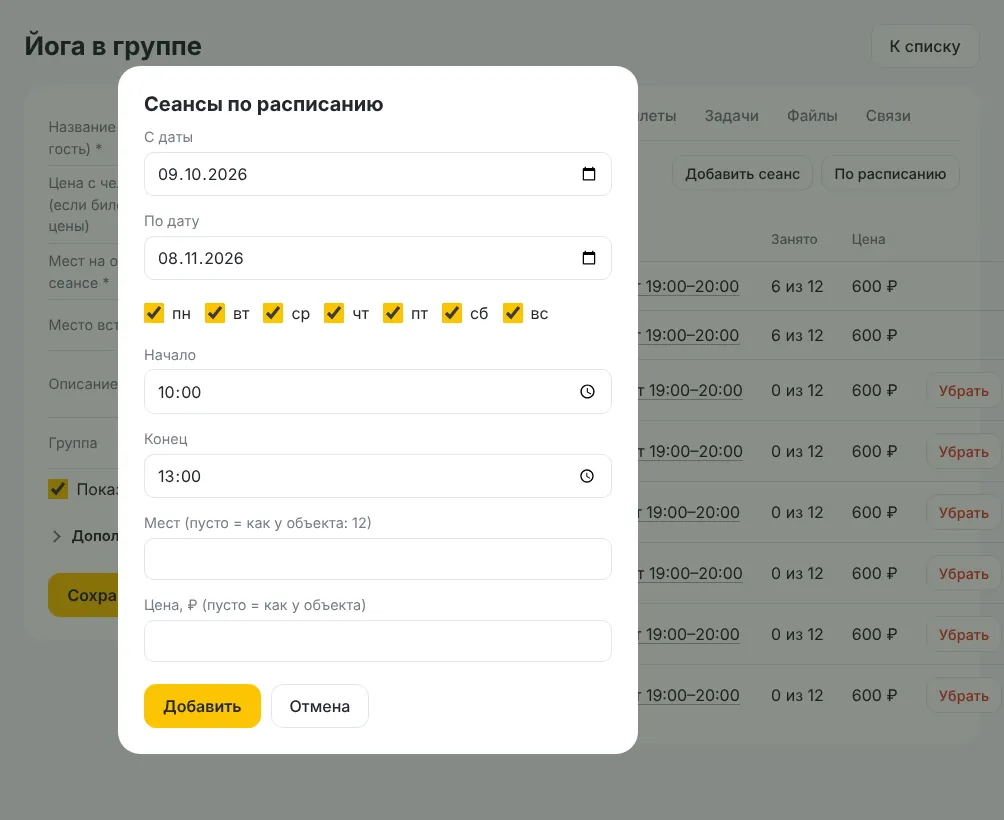Uncheck the "пн" weekday checkbox
Screen dimensions: 1004x820
tap(154, 313)
